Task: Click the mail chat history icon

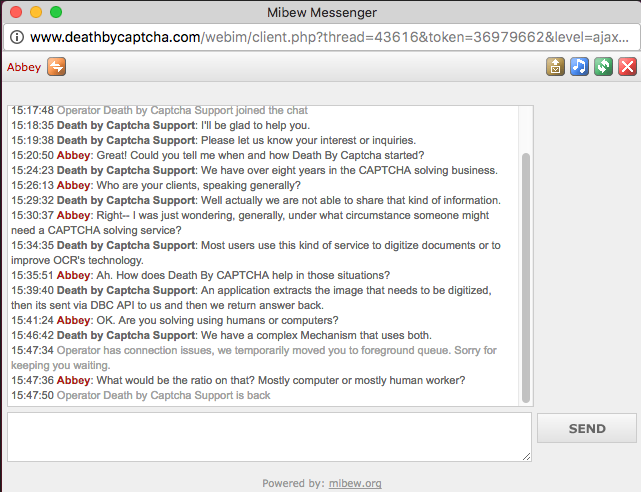Action: tap(555, 67)
